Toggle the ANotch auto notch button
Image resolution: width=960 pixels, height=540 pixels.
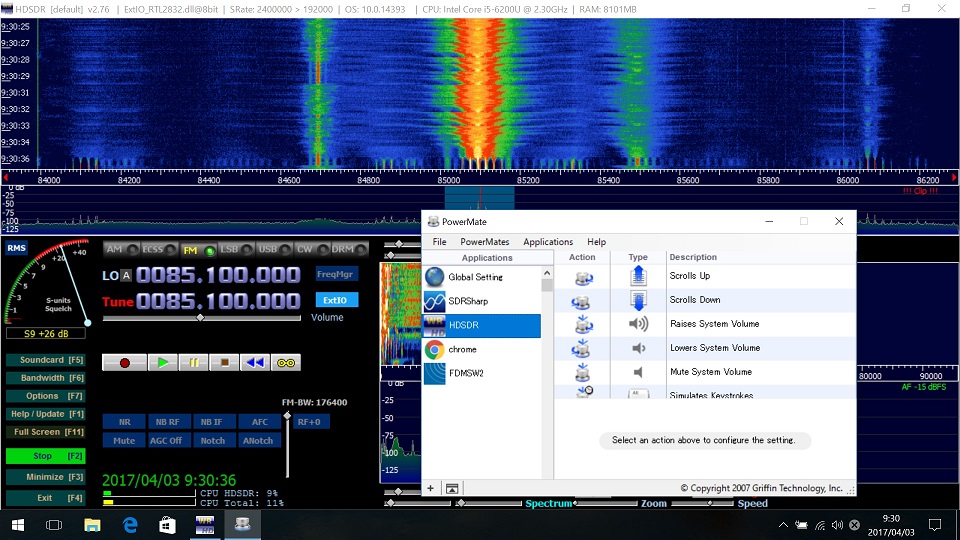258,440
